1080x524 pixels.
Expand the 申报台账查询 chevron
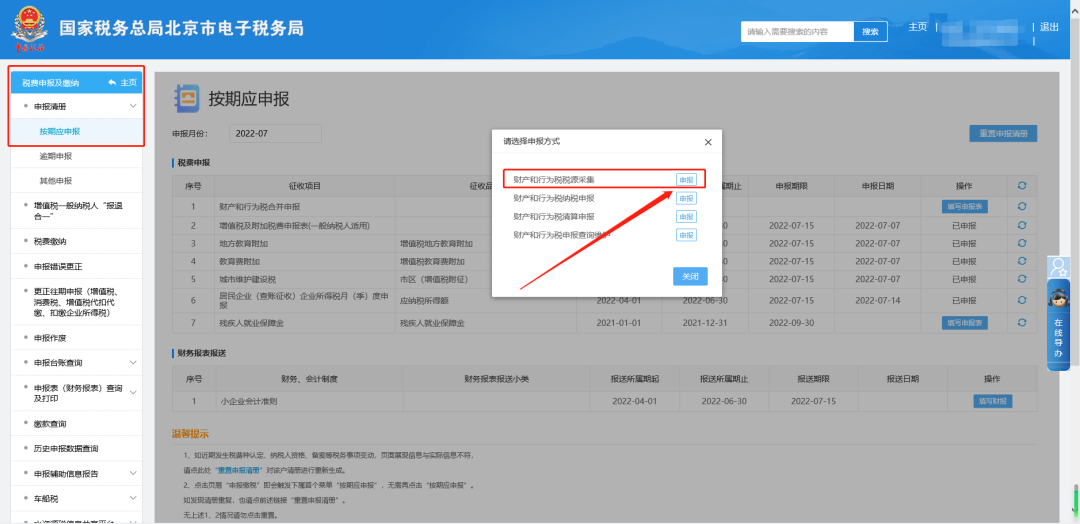click(x=133, y=362)
